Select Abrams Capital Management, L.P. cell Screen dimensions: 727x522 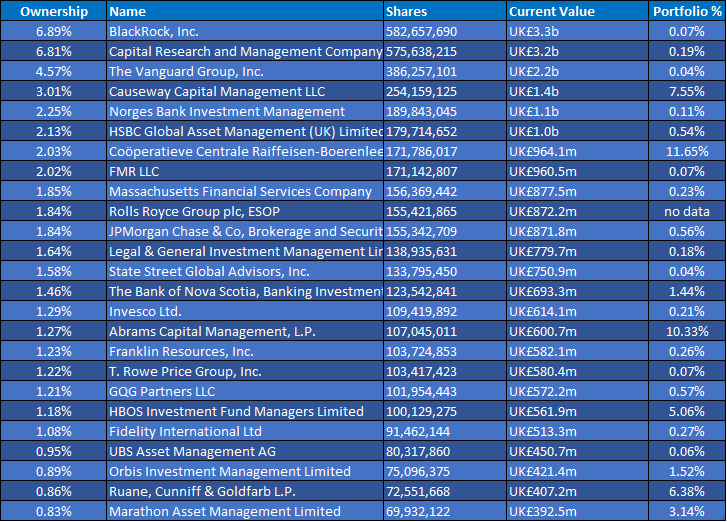coord(245,331)
